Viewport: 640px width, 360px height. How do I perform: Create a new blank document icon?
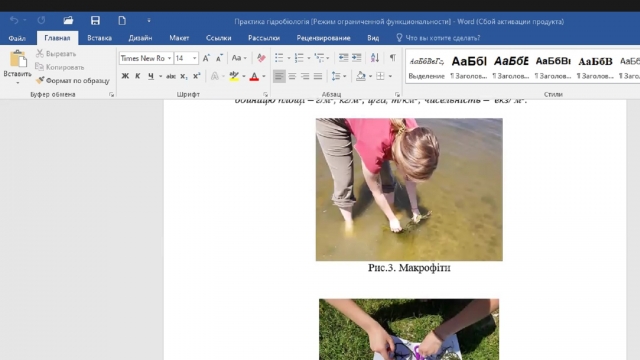[x=122, y=20]
